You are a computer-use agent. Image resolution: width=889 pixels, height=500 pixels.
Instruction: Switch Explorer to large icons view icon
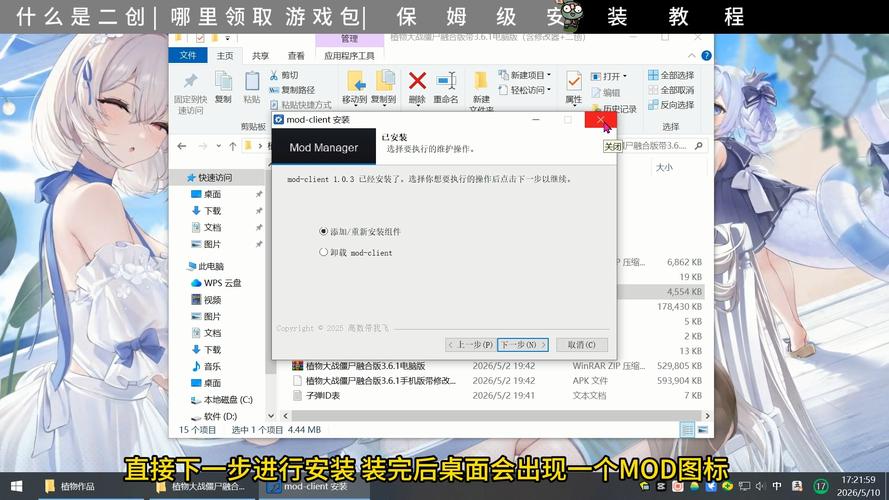[702, 430]
